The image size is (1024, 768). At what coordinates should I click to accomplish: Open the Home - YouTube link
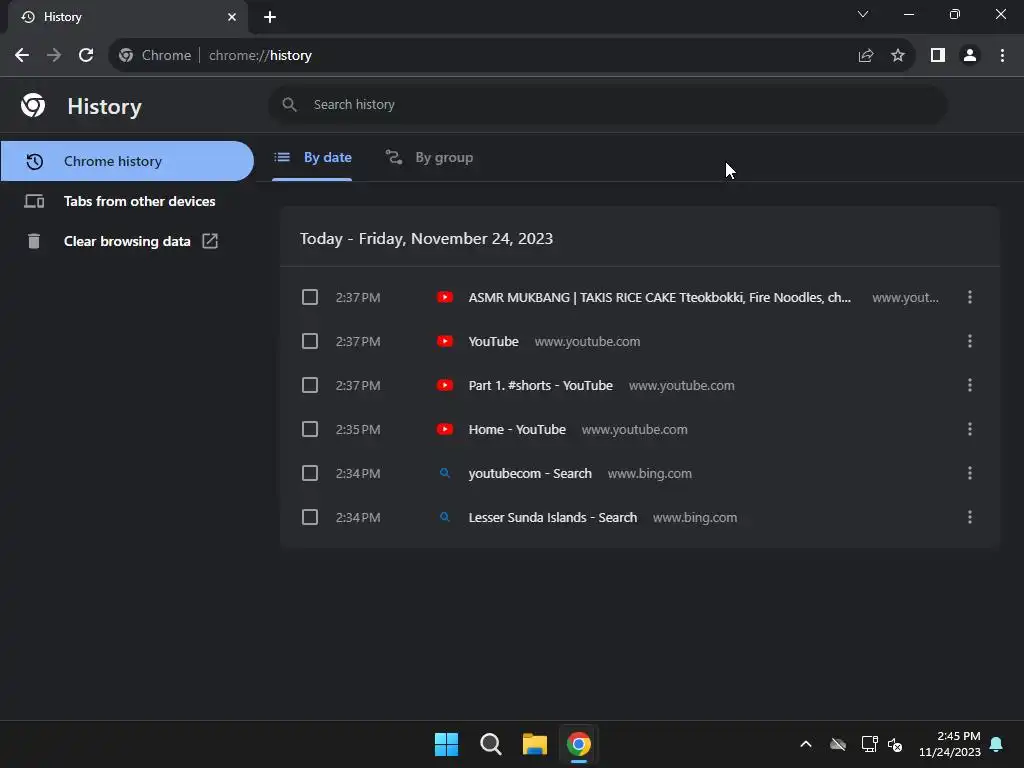pyautogui.click(x=517, y=430)
